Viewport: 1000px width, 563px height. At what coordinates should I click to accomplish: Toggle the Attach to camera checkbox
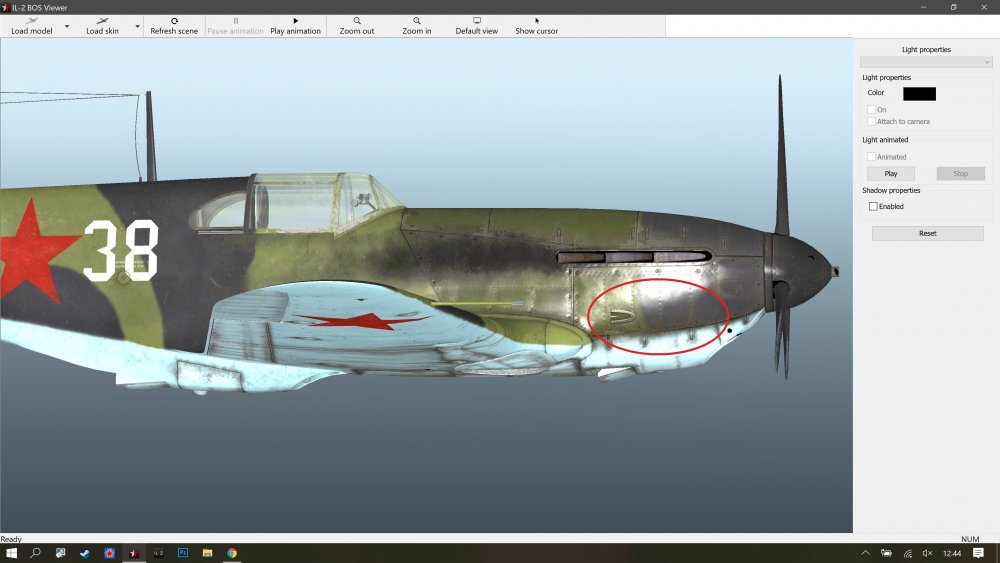[x=872, y=121]
